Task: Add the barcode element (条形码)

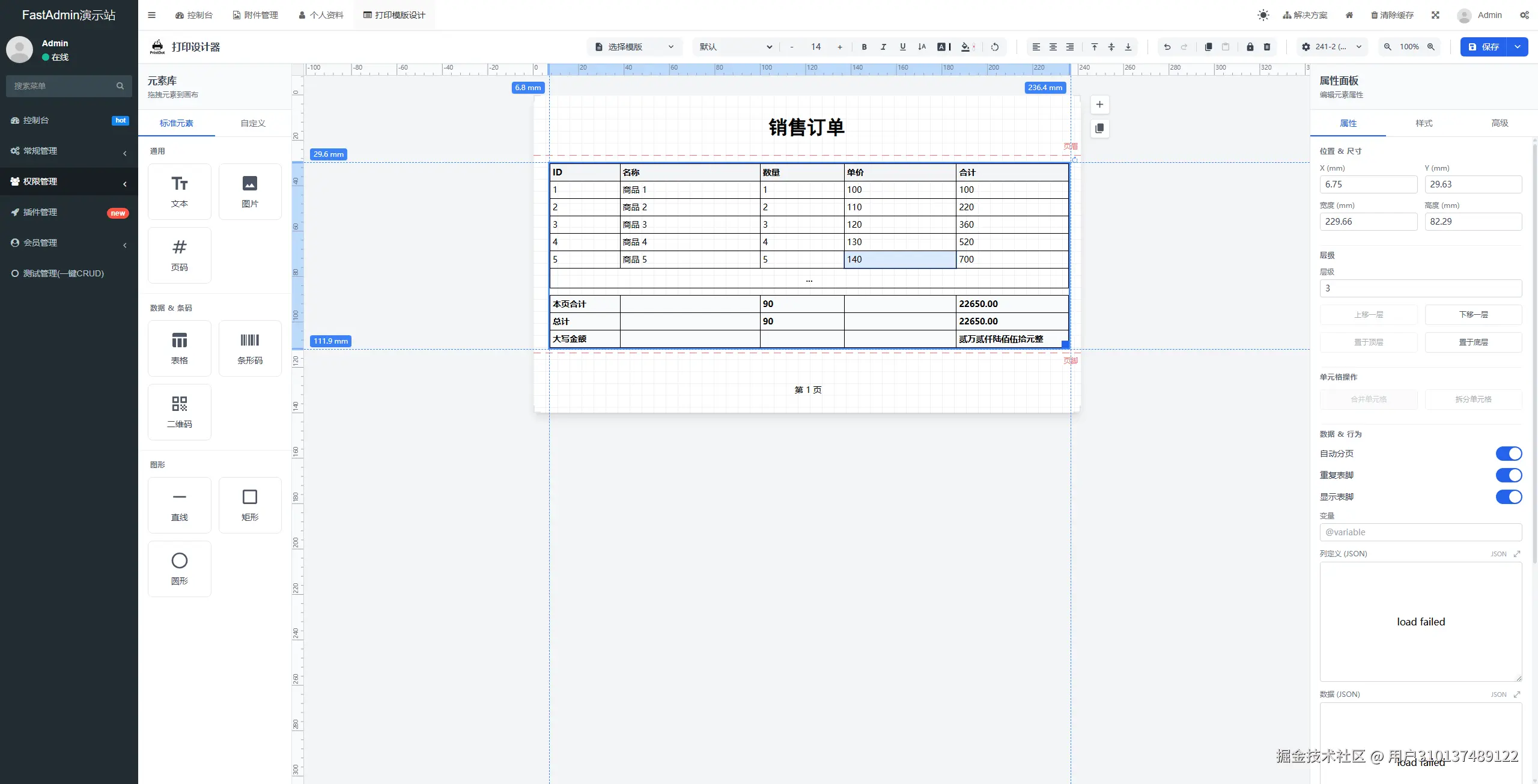Action: point(250,348)
